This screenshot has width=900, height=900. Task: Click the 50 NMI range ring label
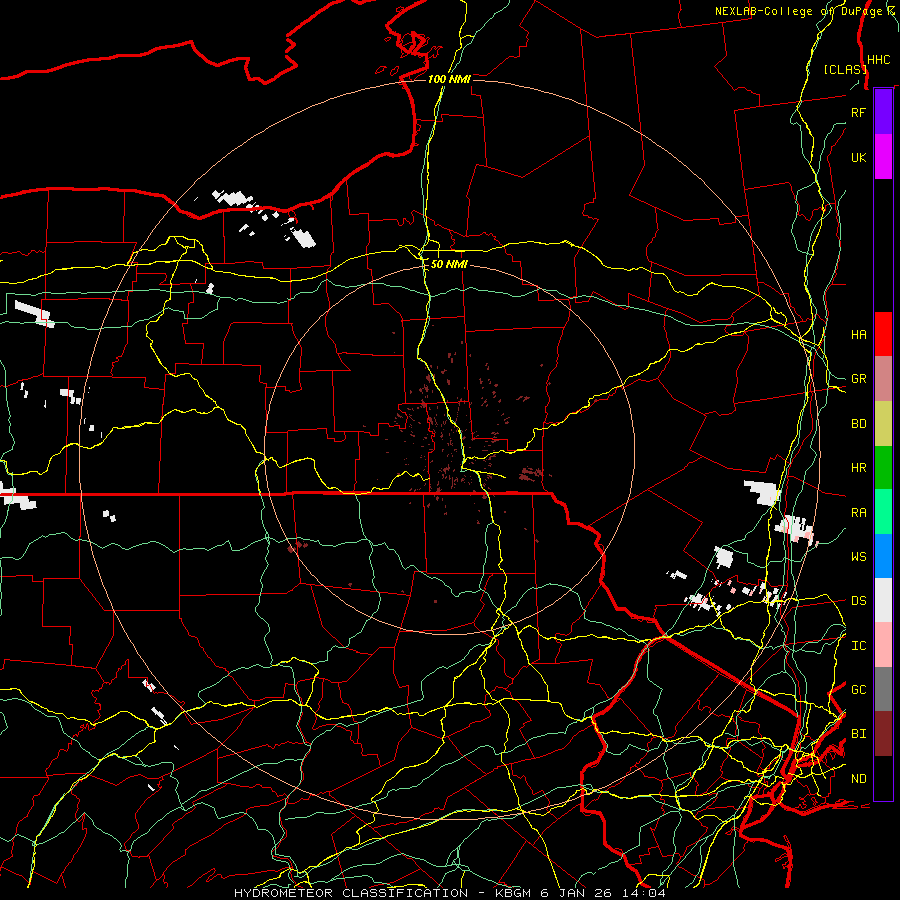pos(449,265)
